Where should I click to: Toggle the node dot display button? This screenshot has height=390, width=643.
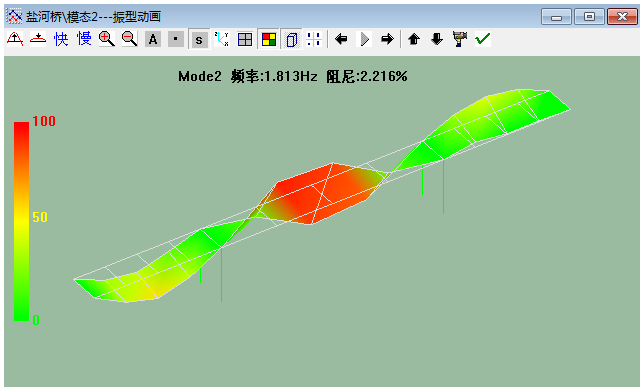[176, 39]
